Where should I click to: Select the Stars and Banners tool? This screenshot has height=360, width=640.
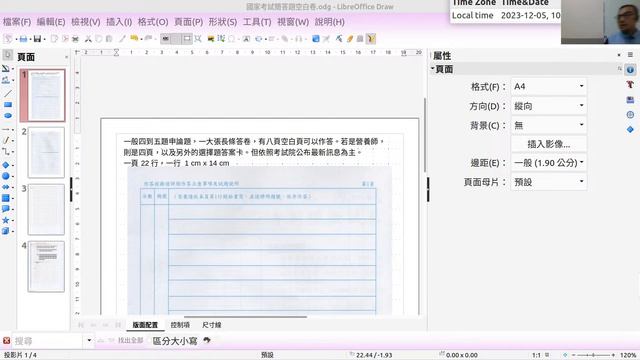6,220
